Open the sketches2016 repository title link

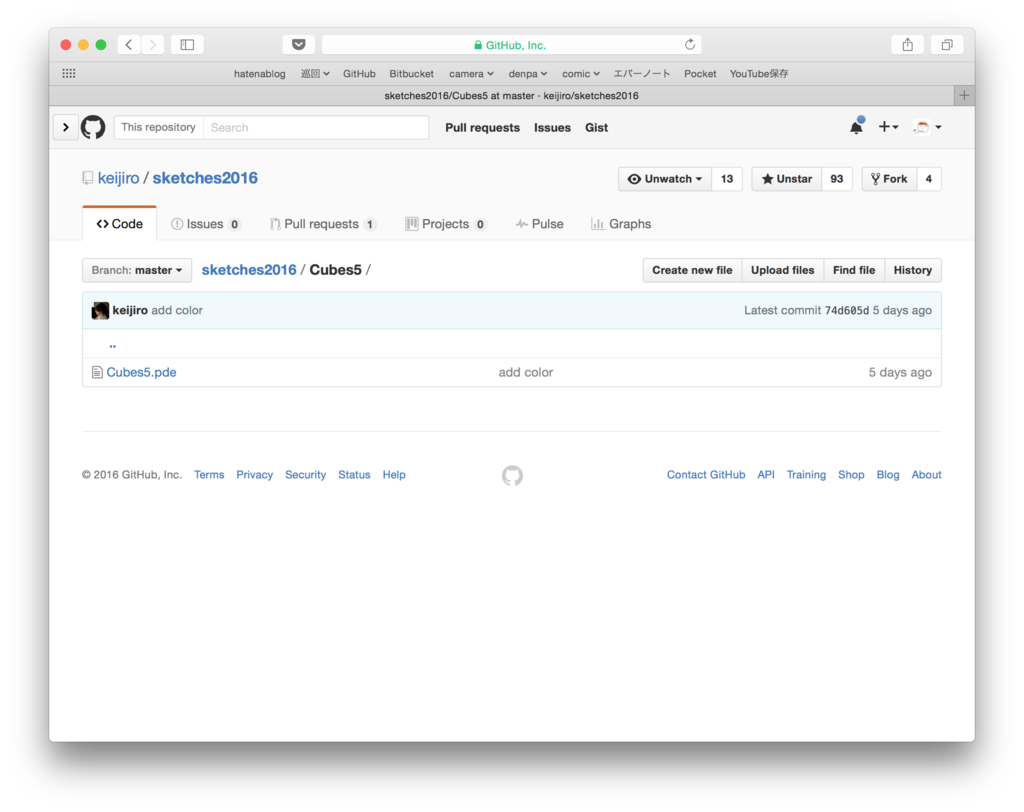pyautogui.click(x=205, y=178)
